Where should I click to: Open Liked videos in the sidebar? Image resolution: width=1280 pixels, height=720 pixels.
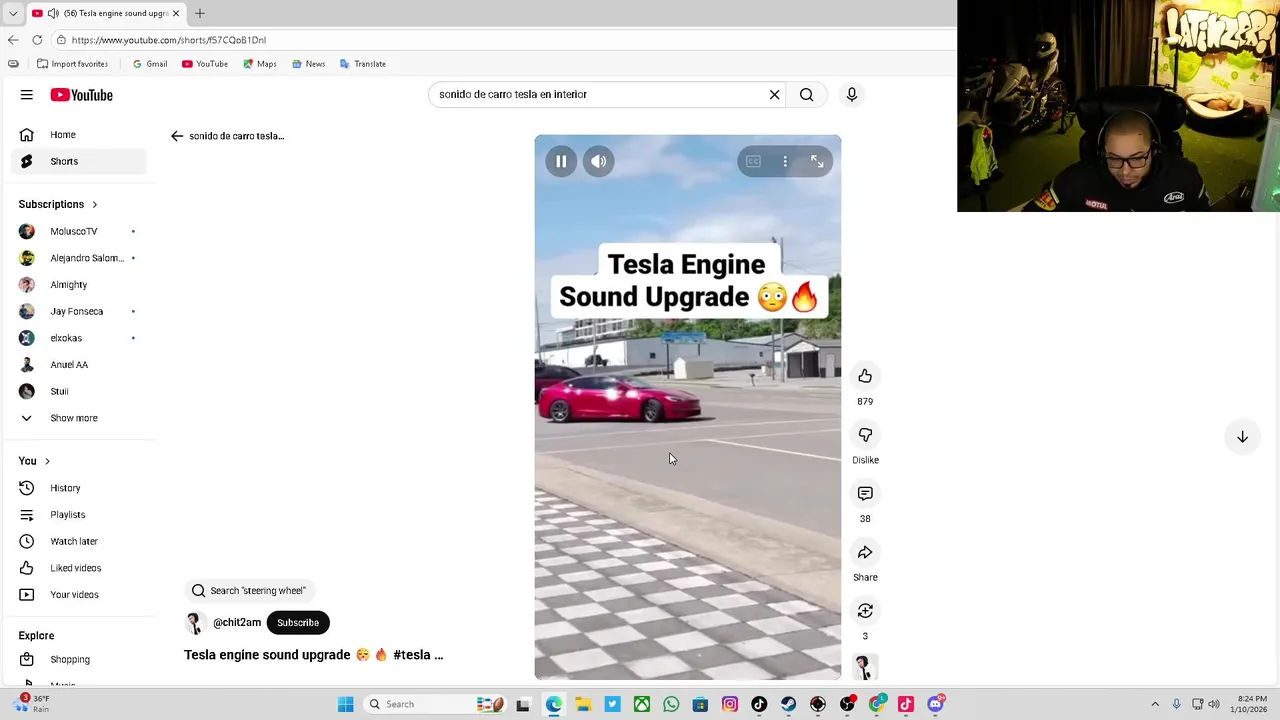pos(79,568)
